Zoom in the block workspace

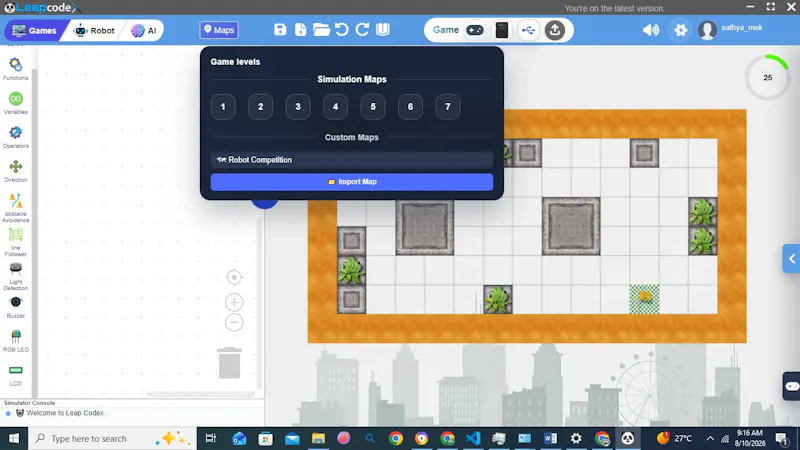coord(234,303)
